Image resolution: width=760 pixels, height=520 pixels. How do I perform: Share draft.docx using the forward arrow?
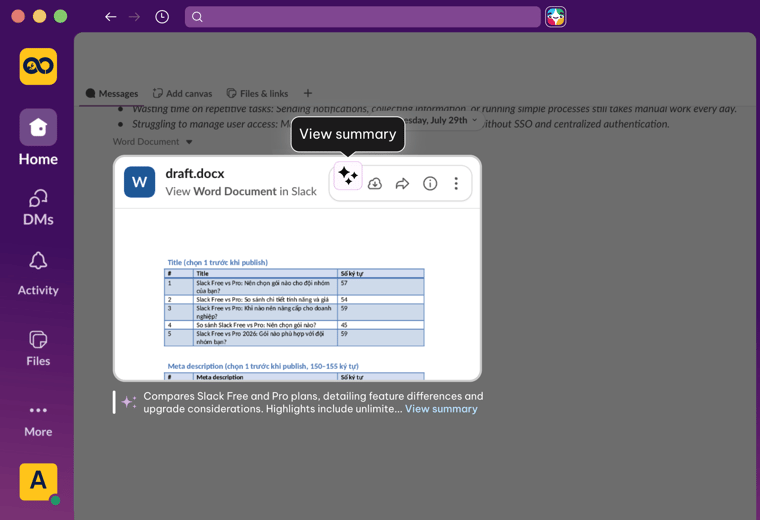(402, 184)
